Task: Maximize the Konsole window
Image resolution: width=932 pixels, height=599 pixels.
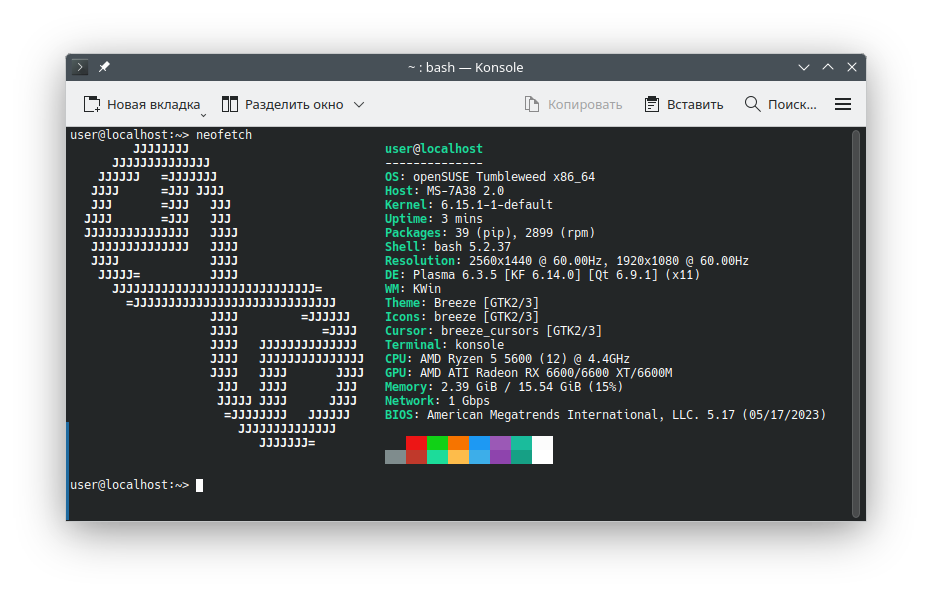Action: click(x=828, y=67)
